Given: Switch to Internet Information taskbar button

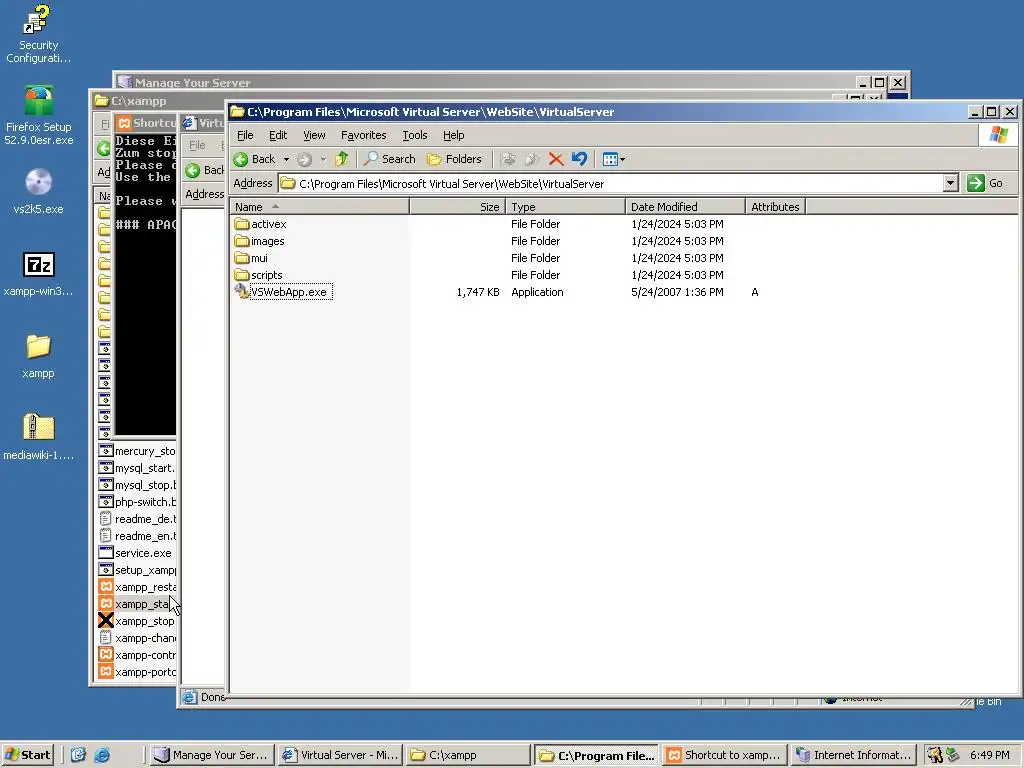Looking at the screenshot, I should (x=852, y=755).
